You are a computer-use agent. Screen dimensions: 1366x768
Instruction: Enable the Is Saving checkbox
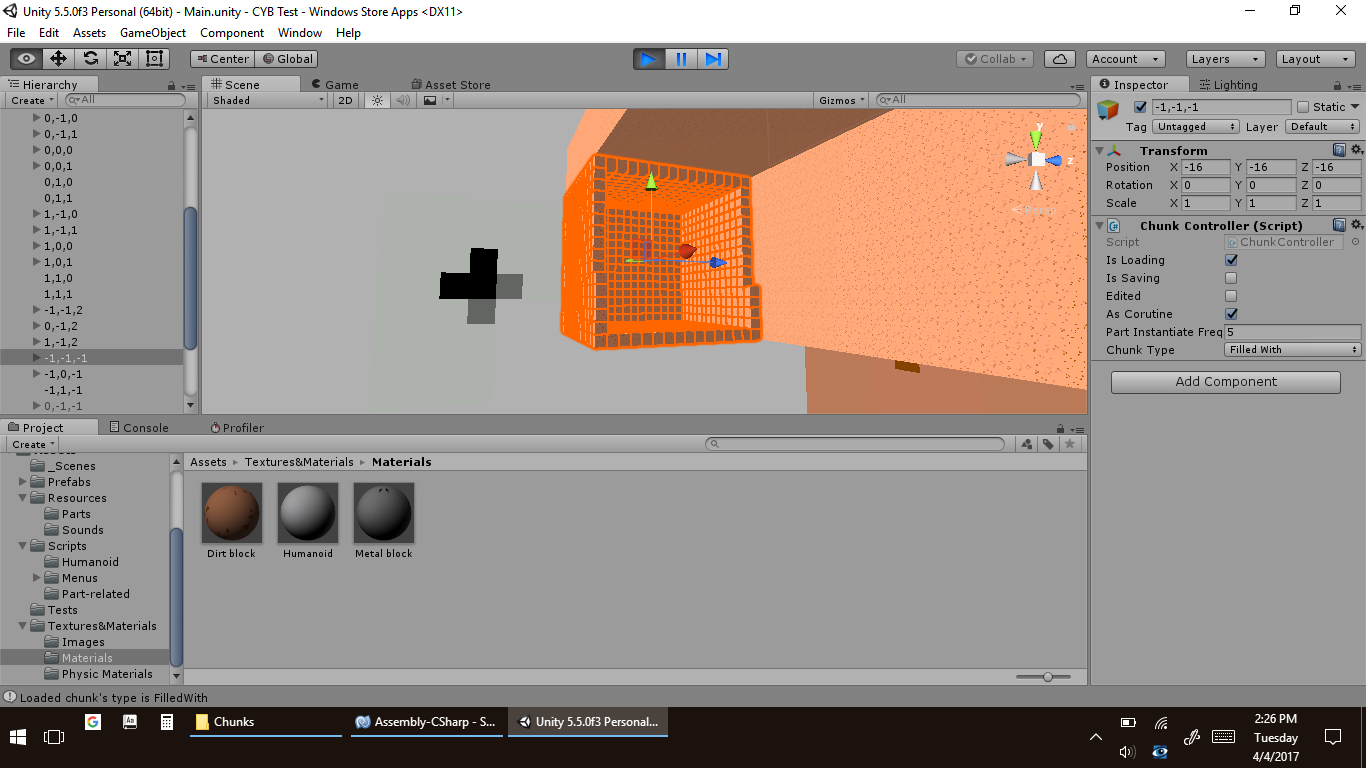tap(1231, 279)
